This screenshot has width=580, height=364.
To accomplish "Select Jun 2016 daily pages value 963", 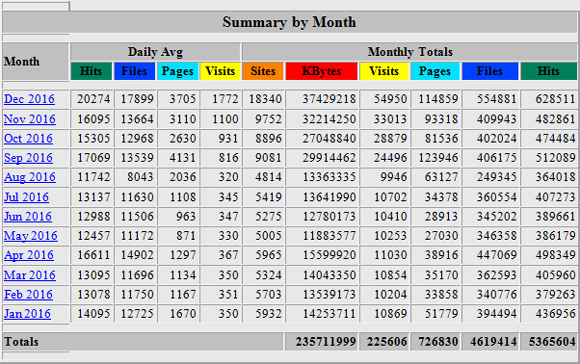I will point(186,216).
